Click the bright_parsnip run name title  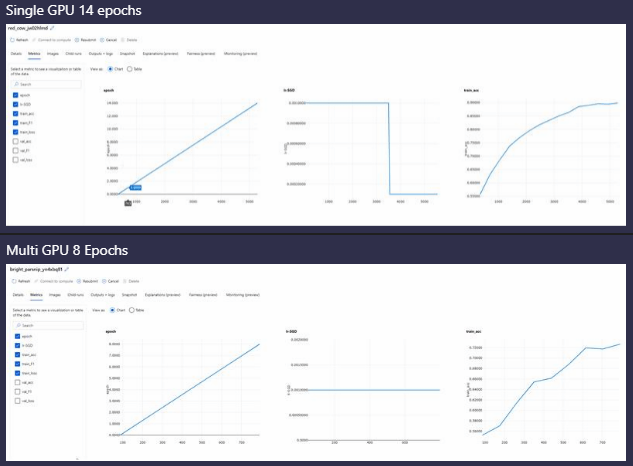click(x=36, y=269)
